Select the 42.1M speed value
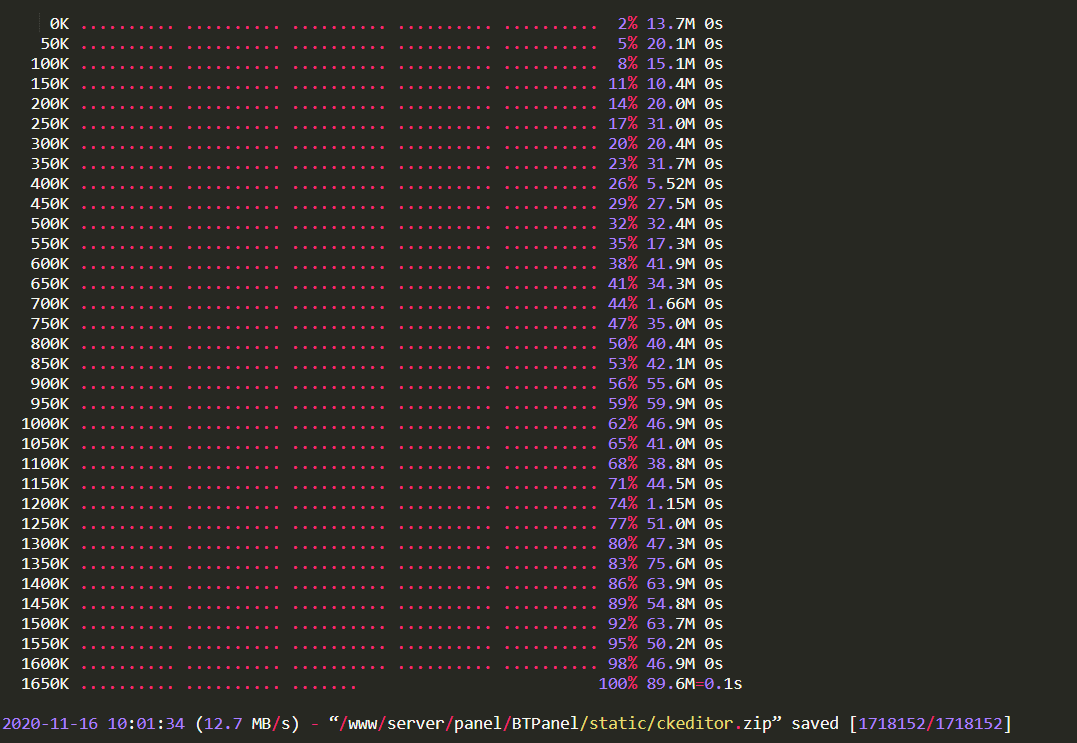Screen dimensions: 1077x743 pyautogui.click(x=670, y=364)
